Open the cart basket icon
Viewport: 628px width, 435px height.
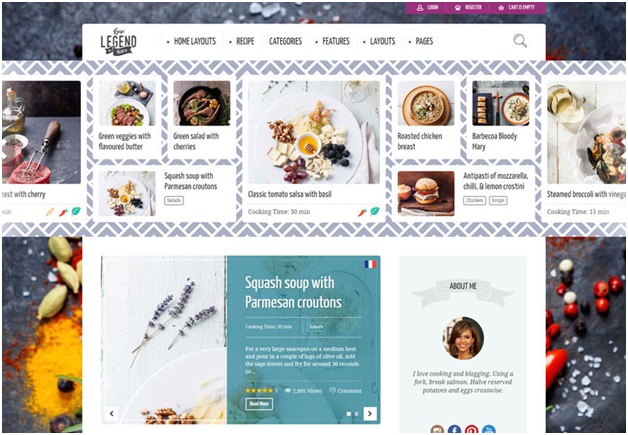(x=501, y=8)
